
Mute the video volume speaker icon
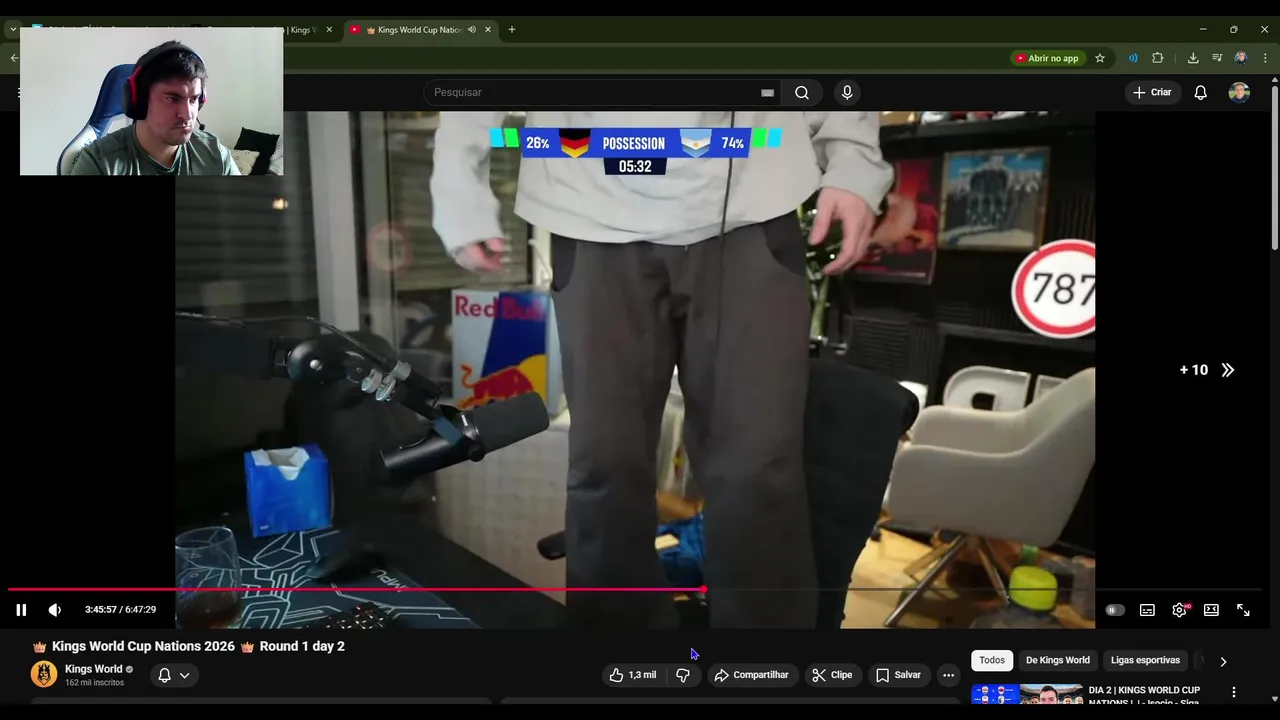point(55,610)
